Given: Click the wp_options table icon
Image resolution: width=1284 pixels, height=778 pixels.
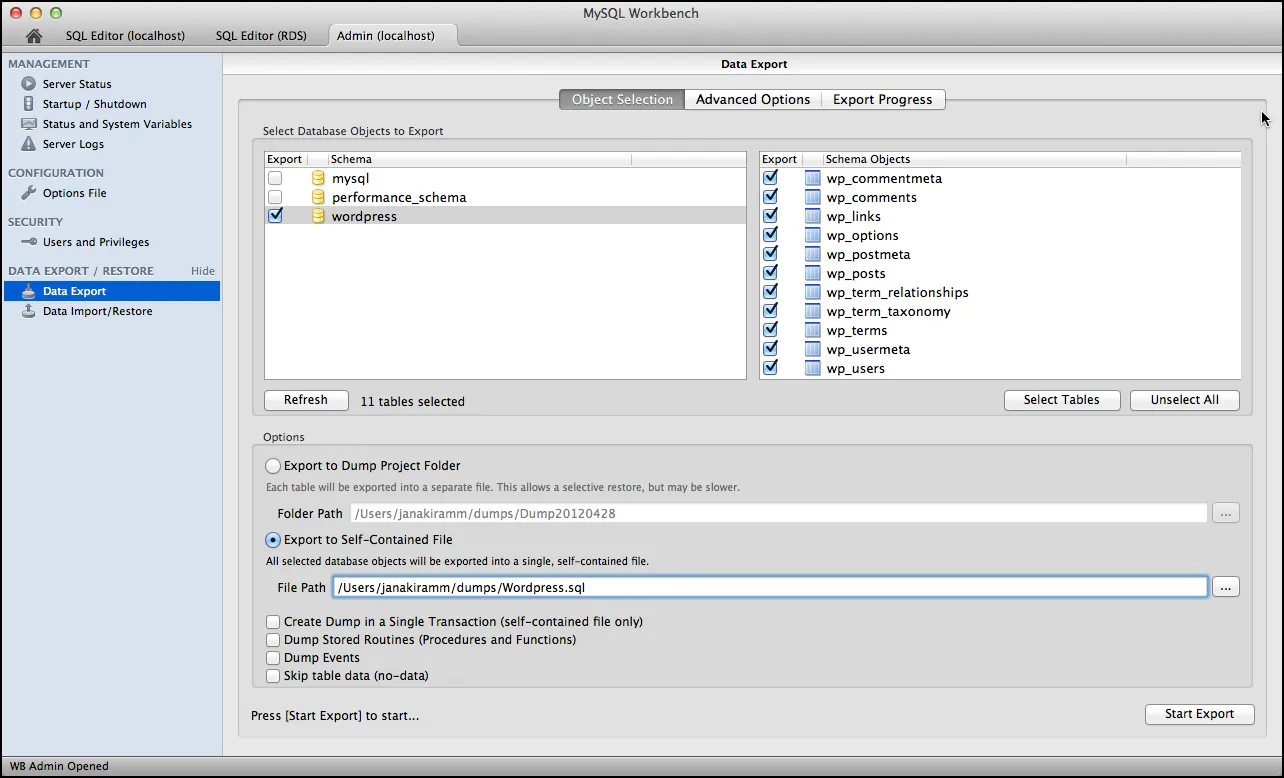Looking at the screenshot, I should click(x=812, y=235).
